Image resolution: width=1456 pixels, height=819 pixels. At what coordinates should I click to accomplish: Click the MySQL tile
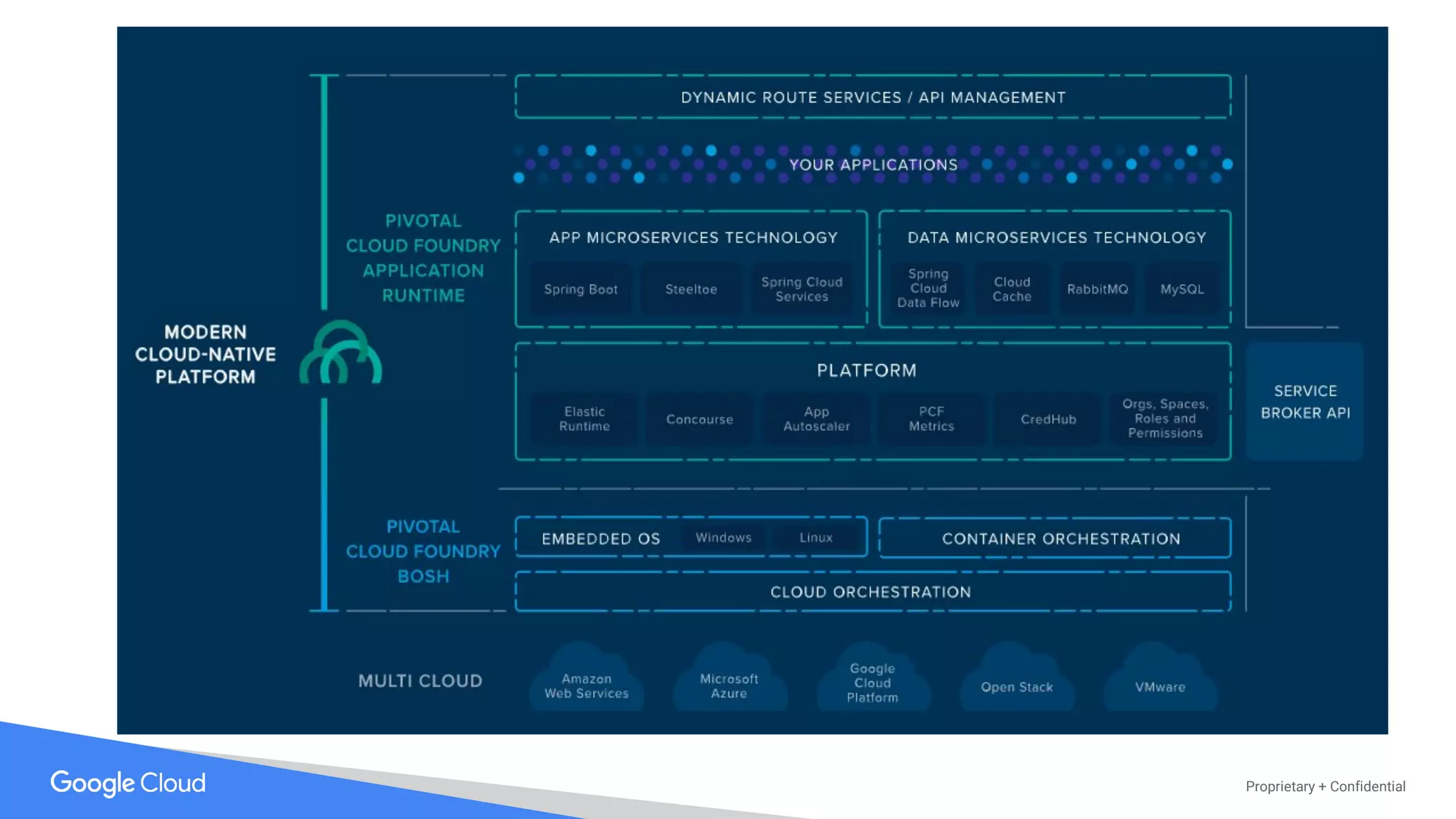(1182, 289)
